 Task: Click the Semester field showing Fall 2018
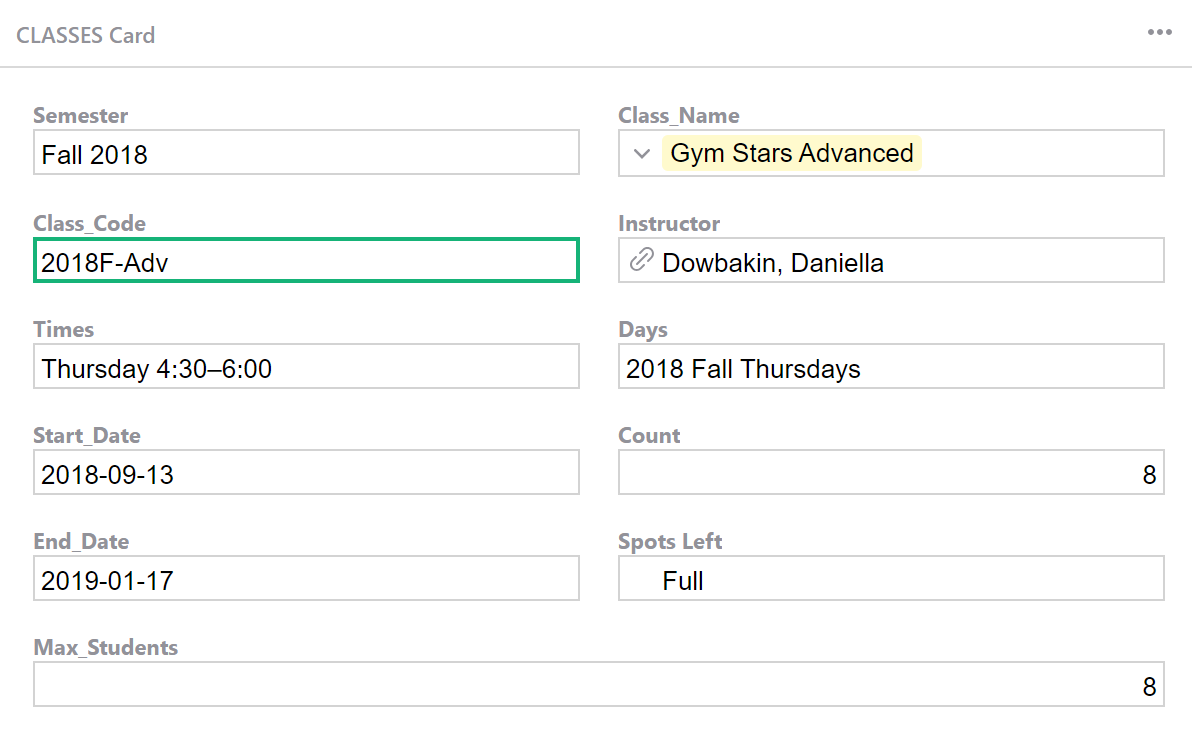coord(306,153)
